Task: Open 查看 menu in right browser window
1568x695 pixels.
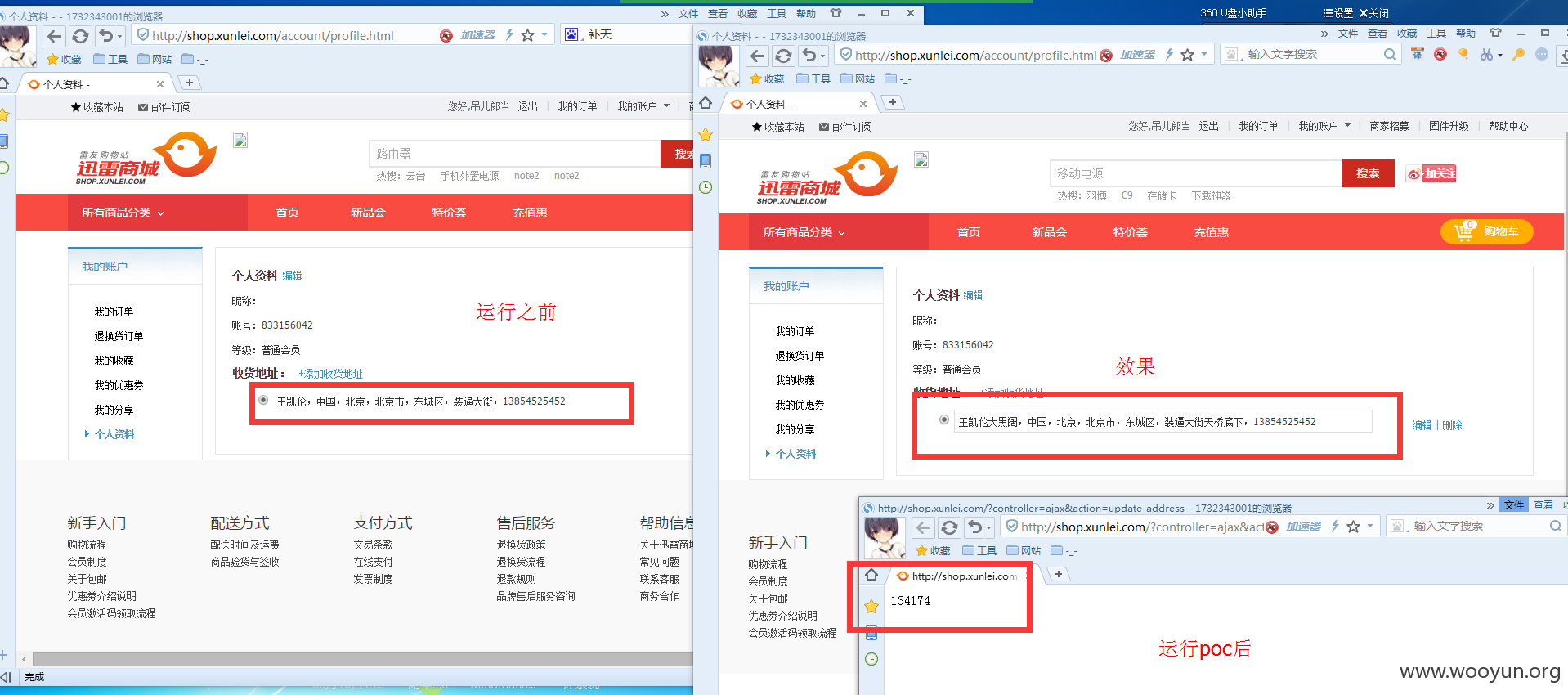Action: (x=1378, y=34)
